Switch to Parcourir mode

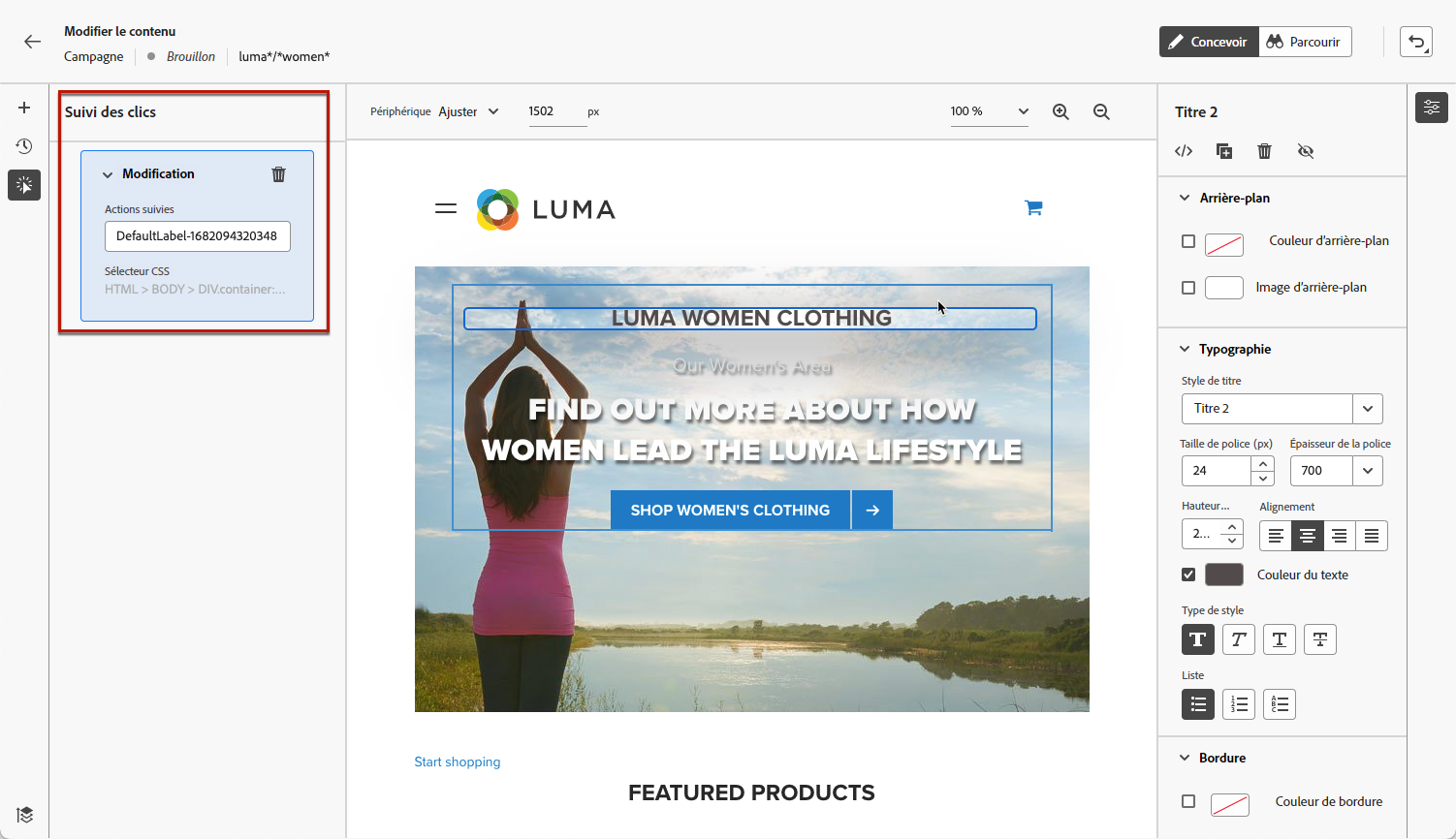click(1305, 42)
